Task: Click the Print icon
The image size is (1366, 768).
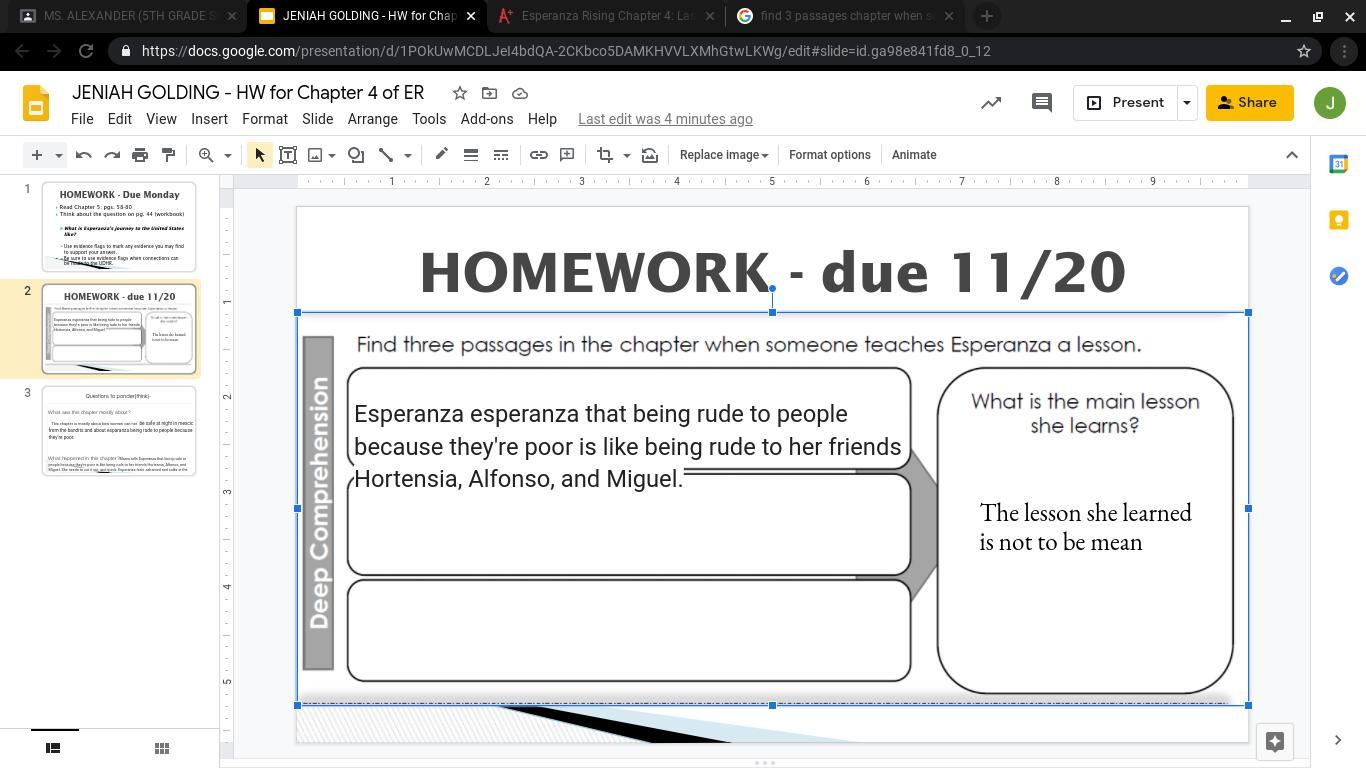Action: (140, 155)
